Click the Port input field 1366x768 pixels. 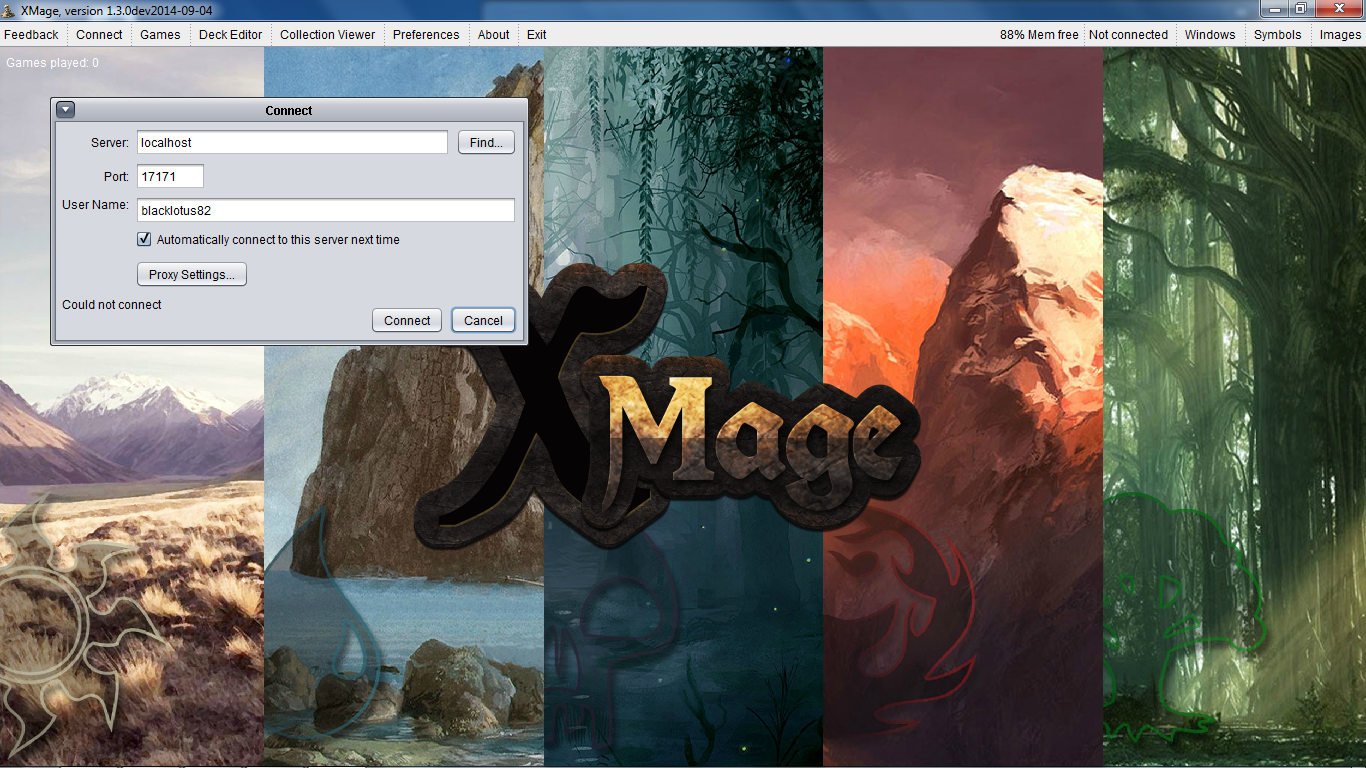(170, 176)
